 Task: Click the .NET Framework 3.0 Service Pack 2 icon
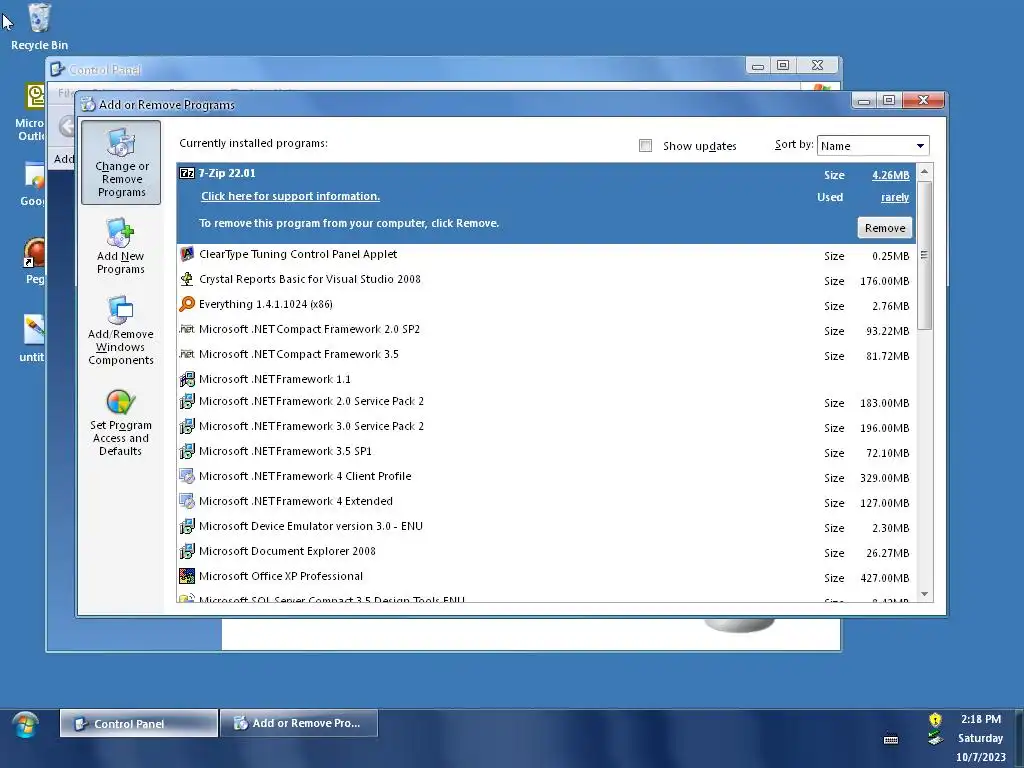[187, 426]
